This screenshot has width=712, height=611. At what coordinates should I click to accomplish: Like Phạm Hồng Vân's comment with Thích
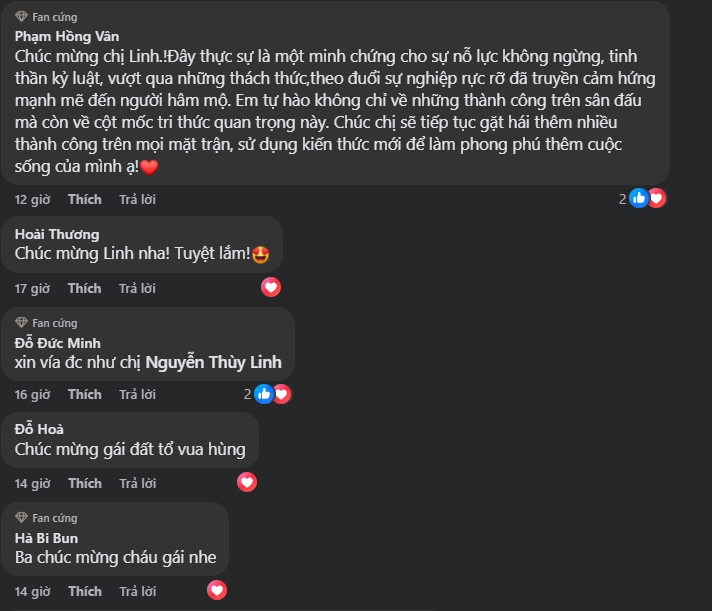point(84,199)
